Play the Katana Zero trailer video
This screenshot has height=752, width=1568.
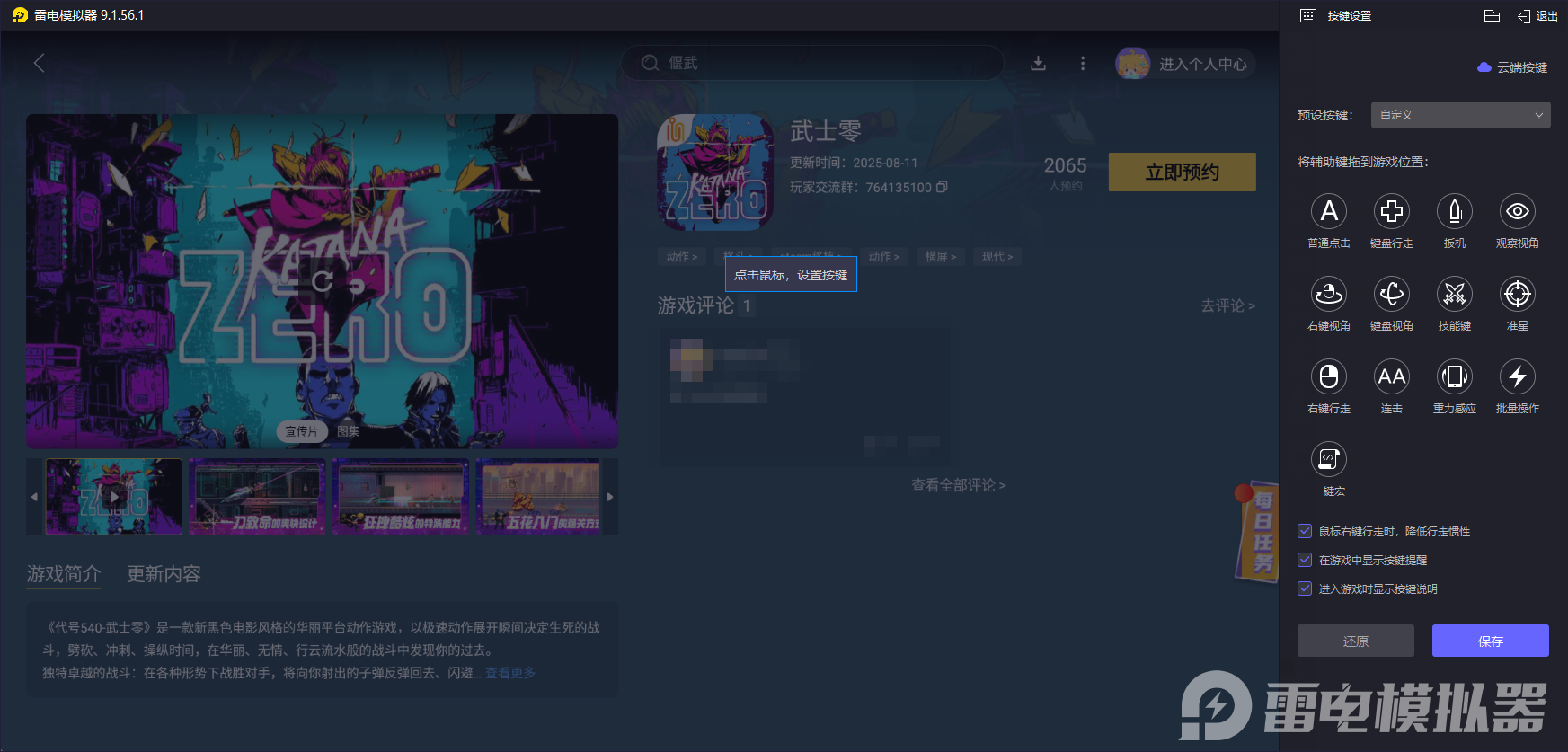pos(323,281)
